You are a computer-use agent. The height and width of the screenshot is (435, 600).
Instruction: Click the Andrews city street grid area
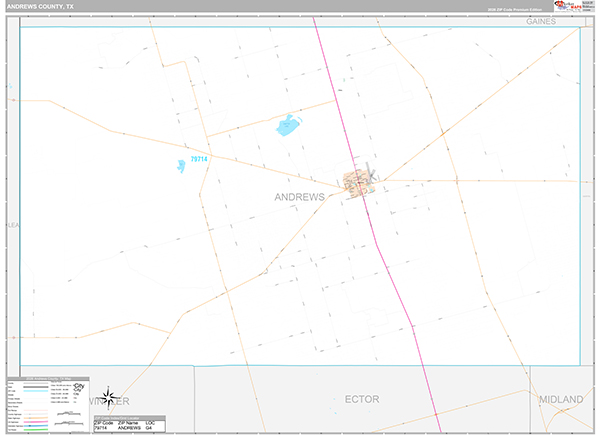coord(359,184)
